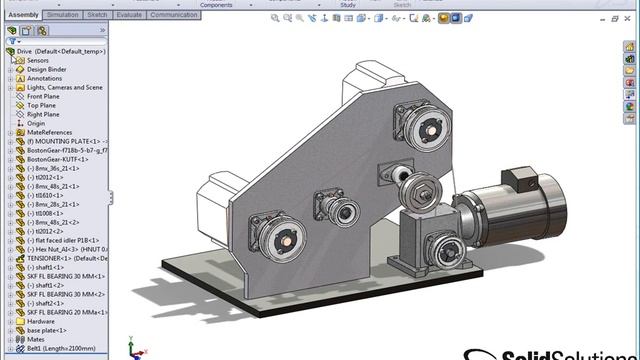Select the Origin icon in the tree
This screenshot has height=360, width=640.
coord(20,123)
